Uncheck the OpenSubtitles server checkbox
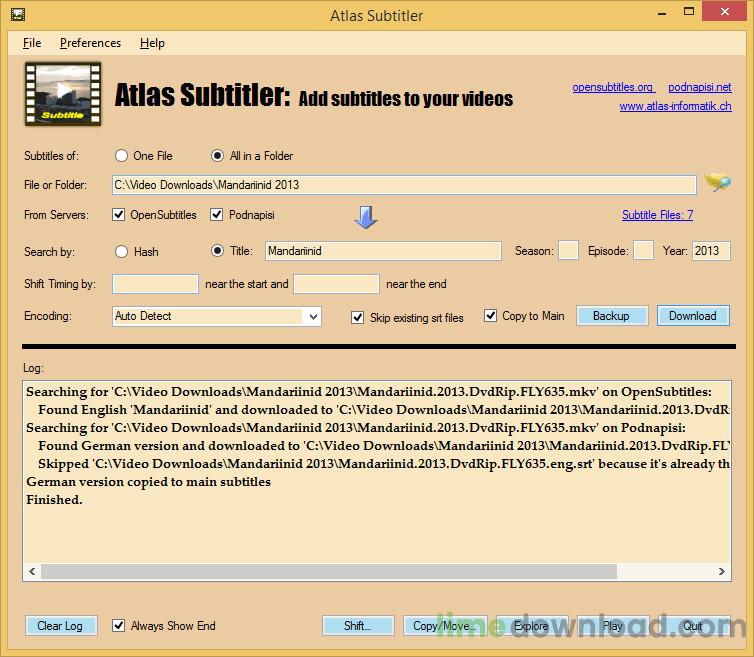 point(119,215)
